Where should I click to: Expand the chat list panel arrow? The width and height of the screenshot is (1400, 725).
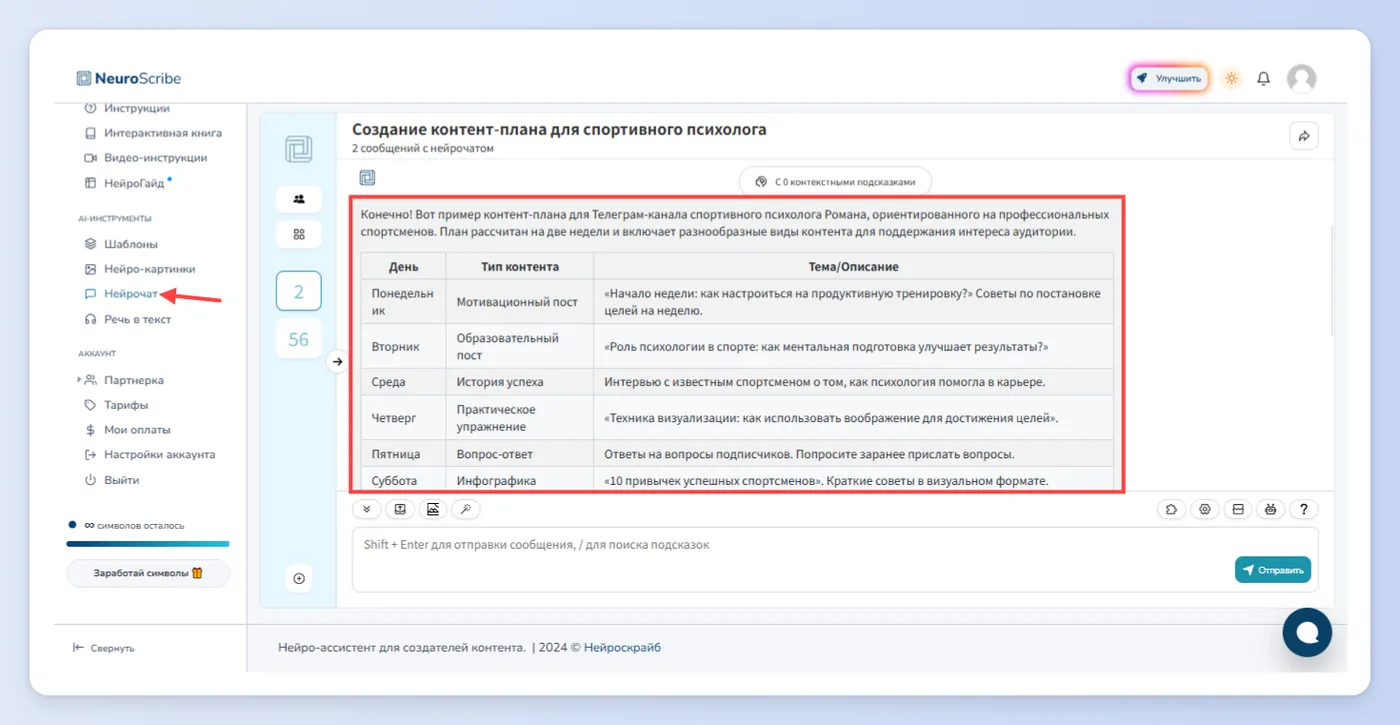337,361
